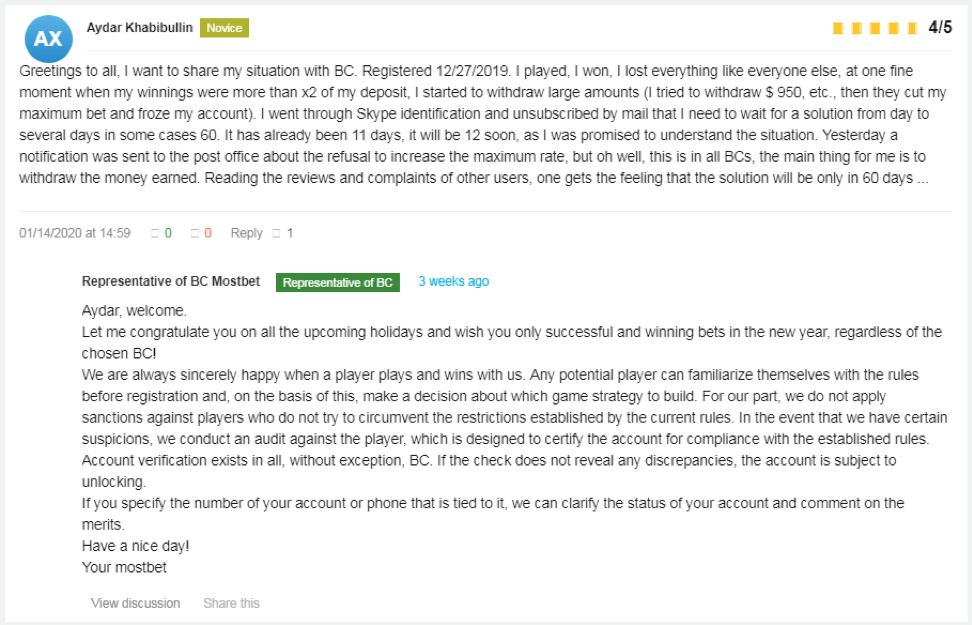
Task: Click the Novice badge
Action: 224,28
